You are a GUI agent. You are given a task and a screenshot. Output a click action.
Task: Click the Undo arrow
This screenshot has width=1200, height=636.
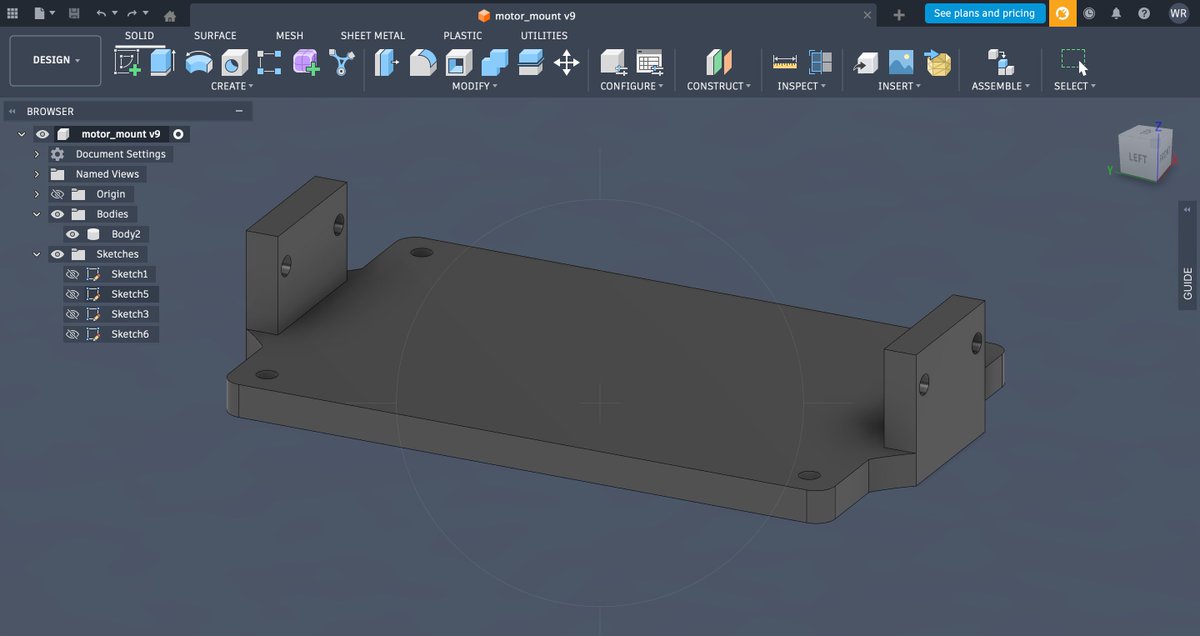pyautogui.click(x=101, y=14)
